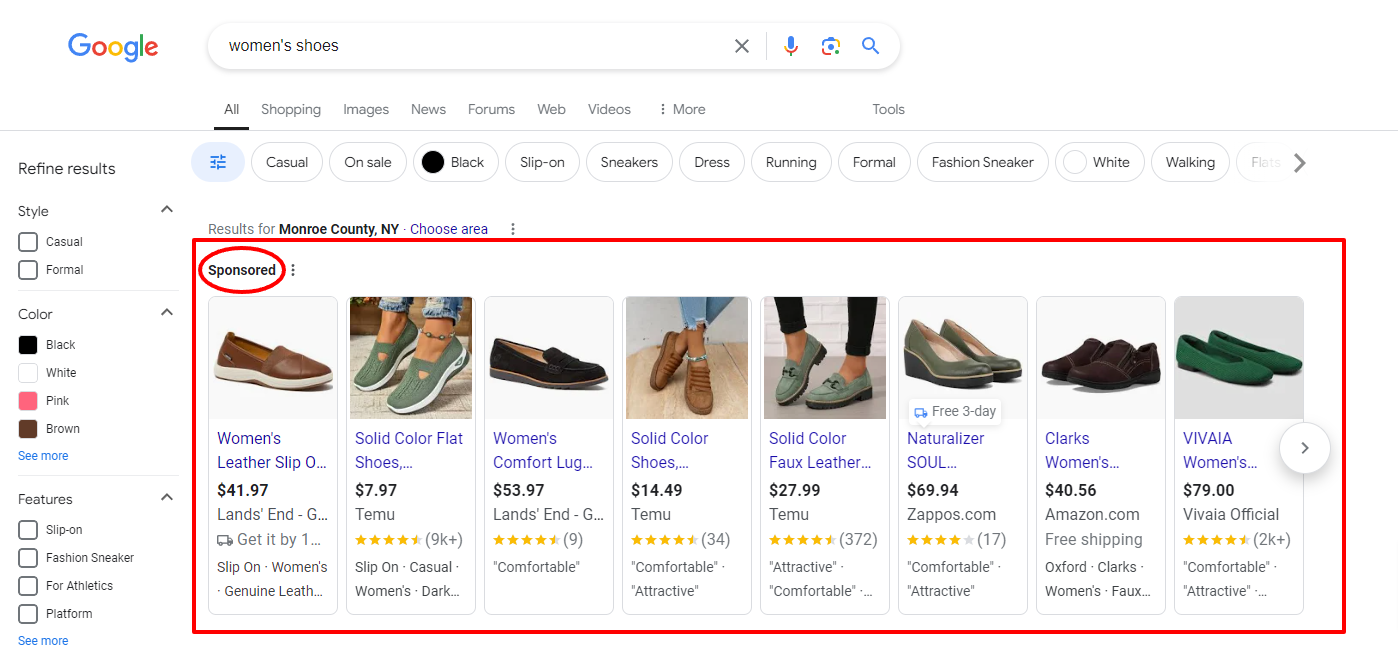Click See more under Features
Screen dimensions: 1398x657
[x=43, y=641]
